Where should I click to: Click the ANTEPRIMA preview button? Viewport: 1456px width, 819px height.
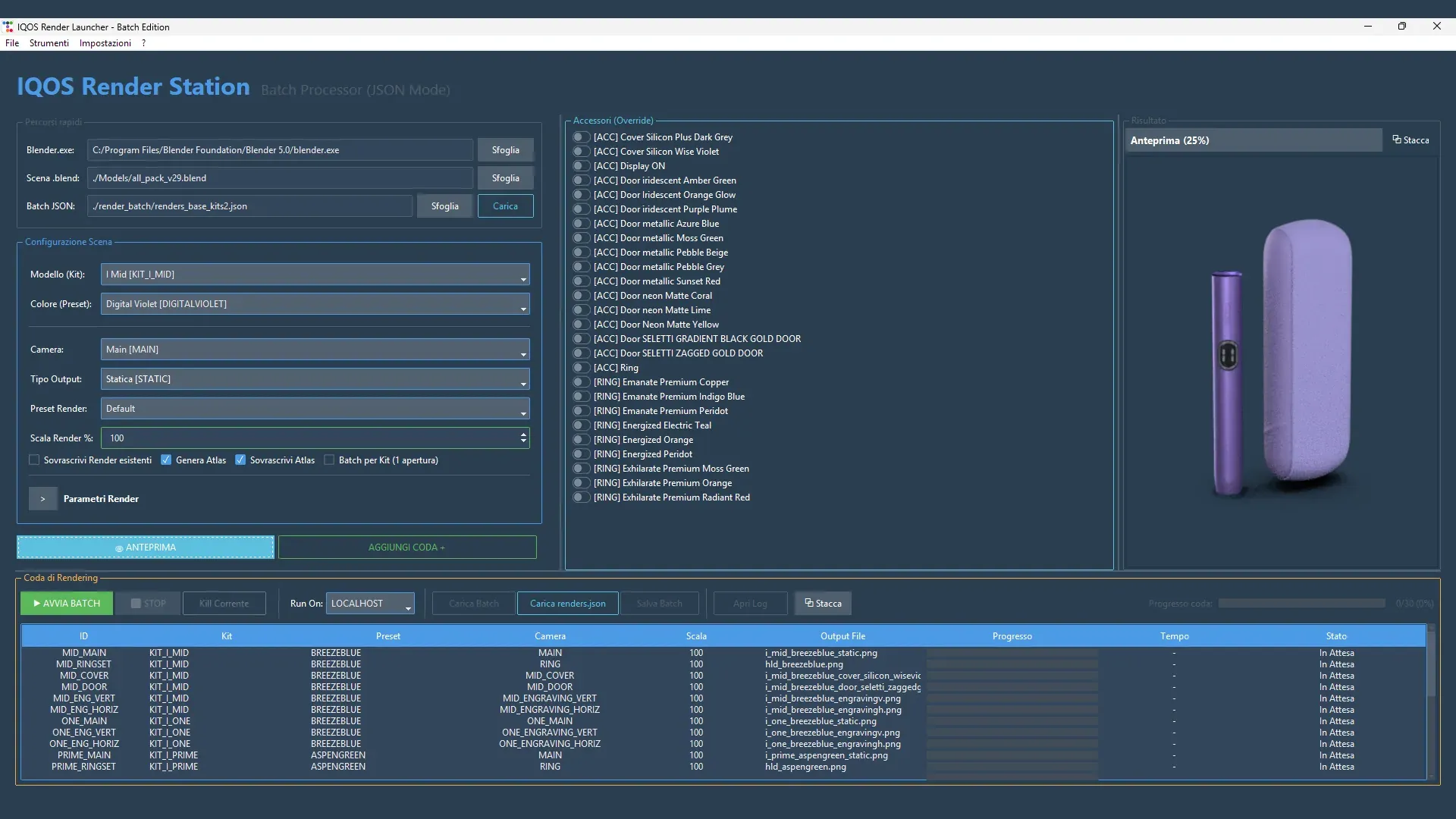coord(146,548)
